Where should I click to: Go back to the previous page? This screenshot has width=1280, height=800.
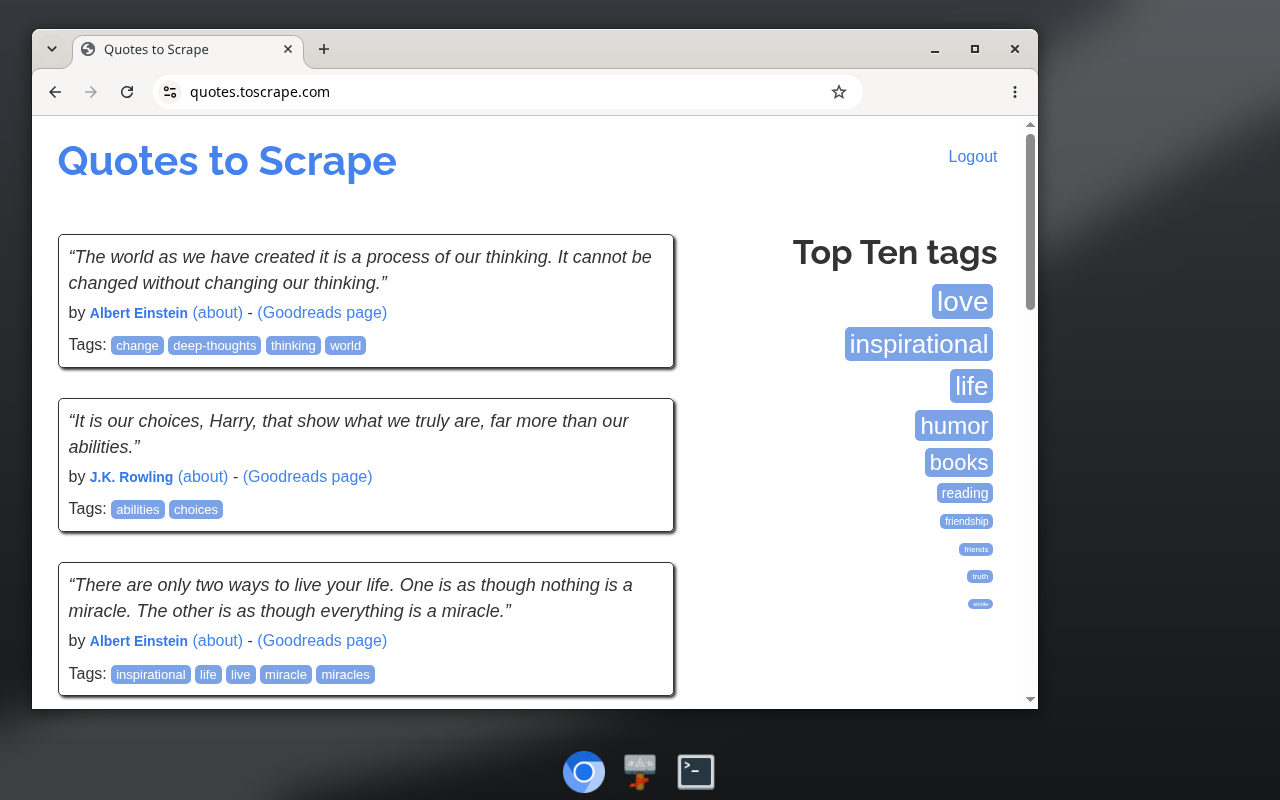tap(55, 92)
